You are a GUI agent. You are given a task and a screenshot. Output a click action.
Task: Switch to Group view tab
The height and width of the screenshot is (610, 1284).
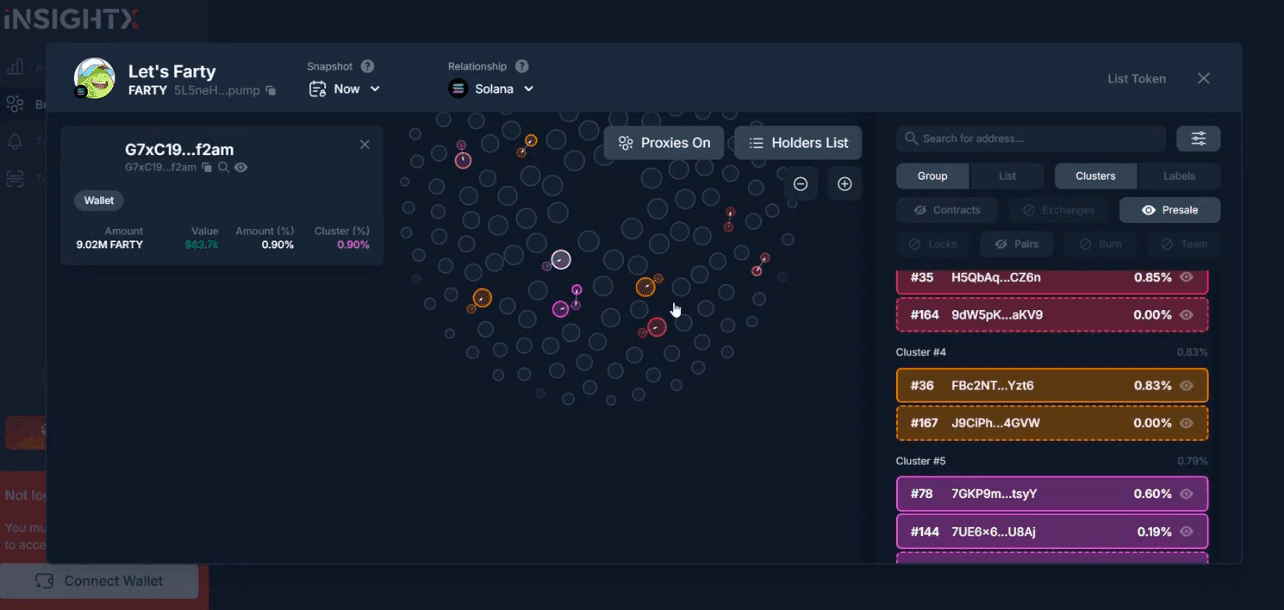[933, 176]
